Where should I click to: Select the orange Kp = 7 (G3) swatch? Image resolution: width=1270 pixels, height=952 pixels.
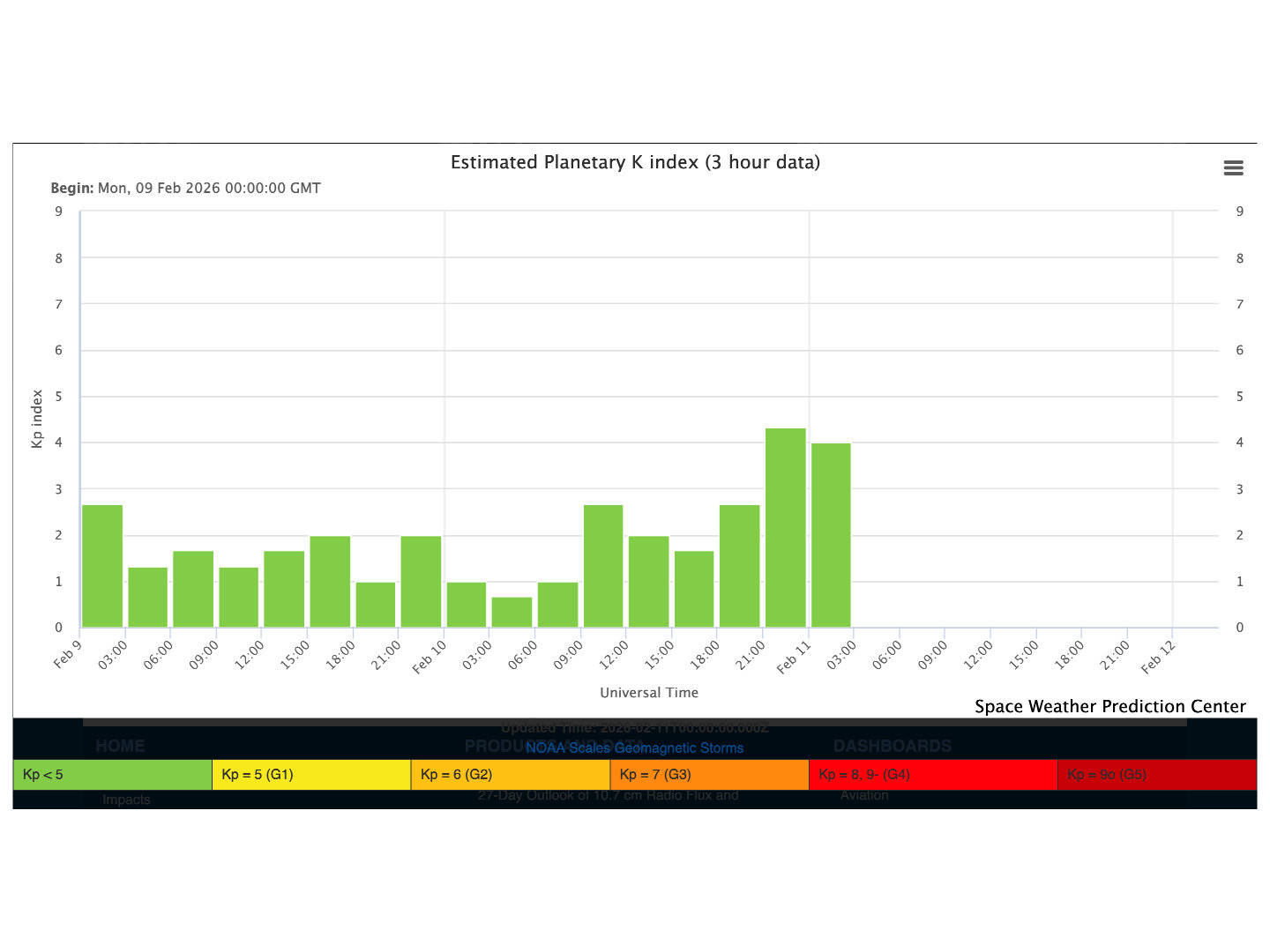(709, 775)
